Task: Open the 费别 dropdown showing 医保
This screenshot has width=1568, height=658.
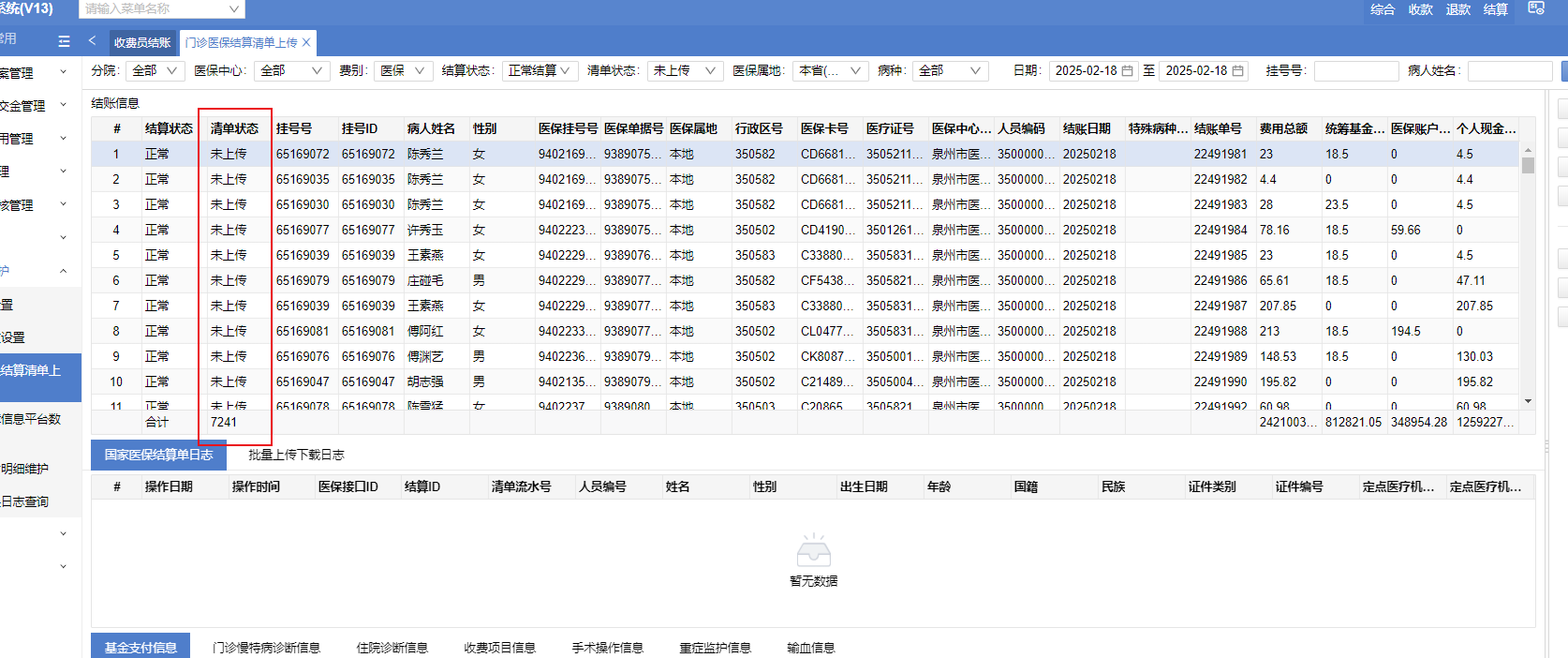Action: pos(403,71)
